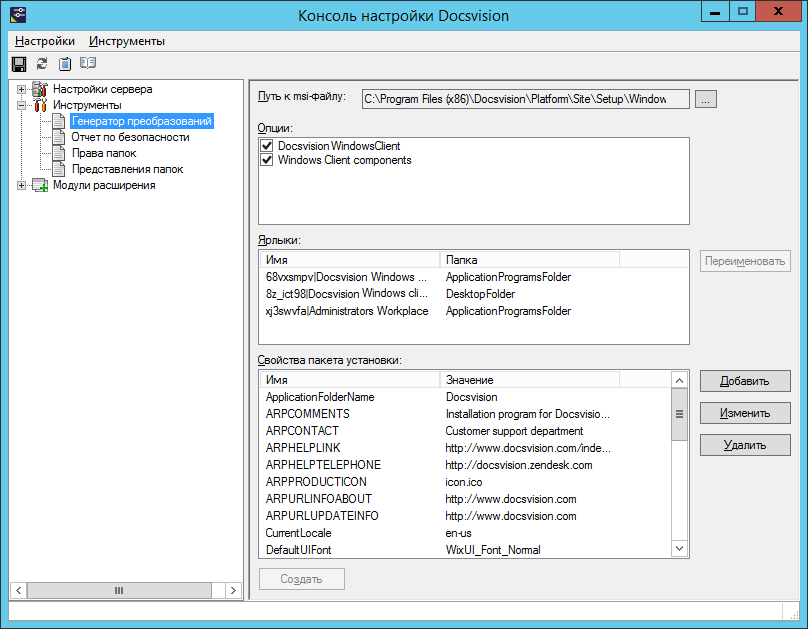Click the msi file path input field
Viewport: 808px width, 629px height.
[x=526, y=99]
